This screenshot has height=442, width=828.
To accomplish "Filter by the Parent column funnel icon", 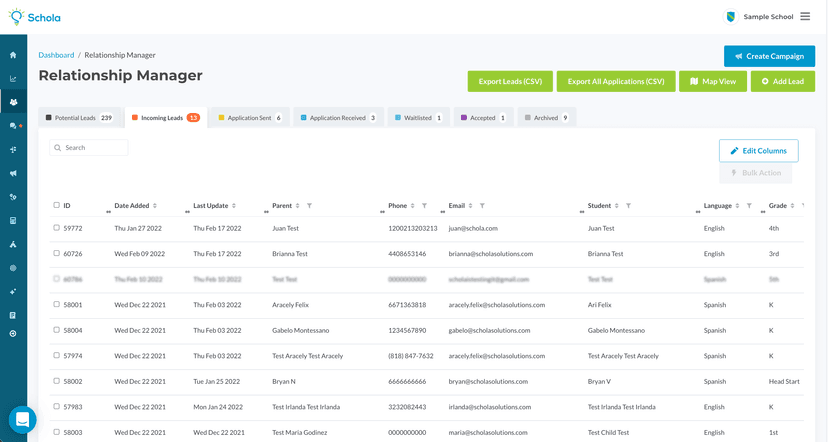I will click(x=309, y=206).
